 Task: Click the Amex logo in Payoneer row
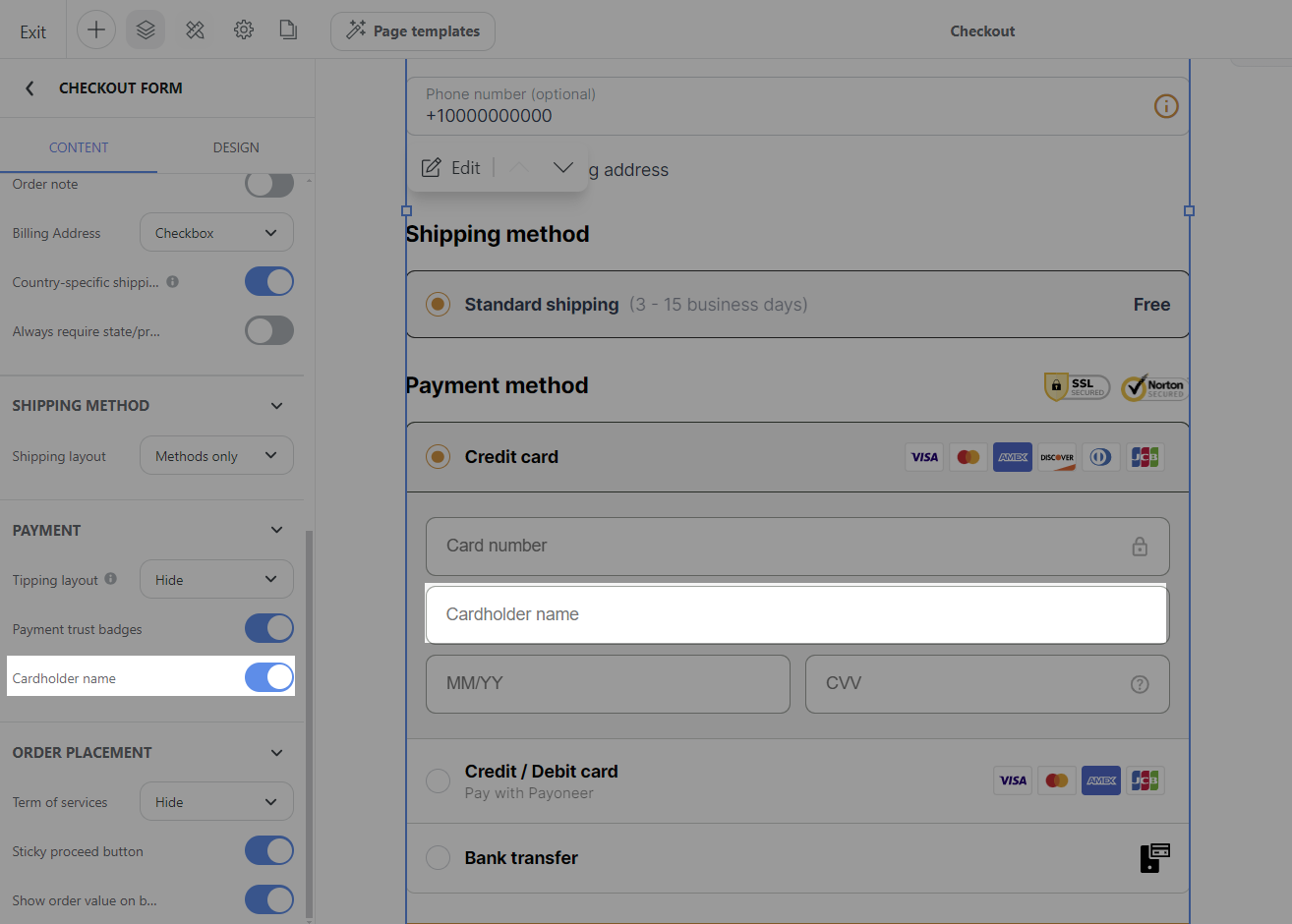pos(1101,780)
